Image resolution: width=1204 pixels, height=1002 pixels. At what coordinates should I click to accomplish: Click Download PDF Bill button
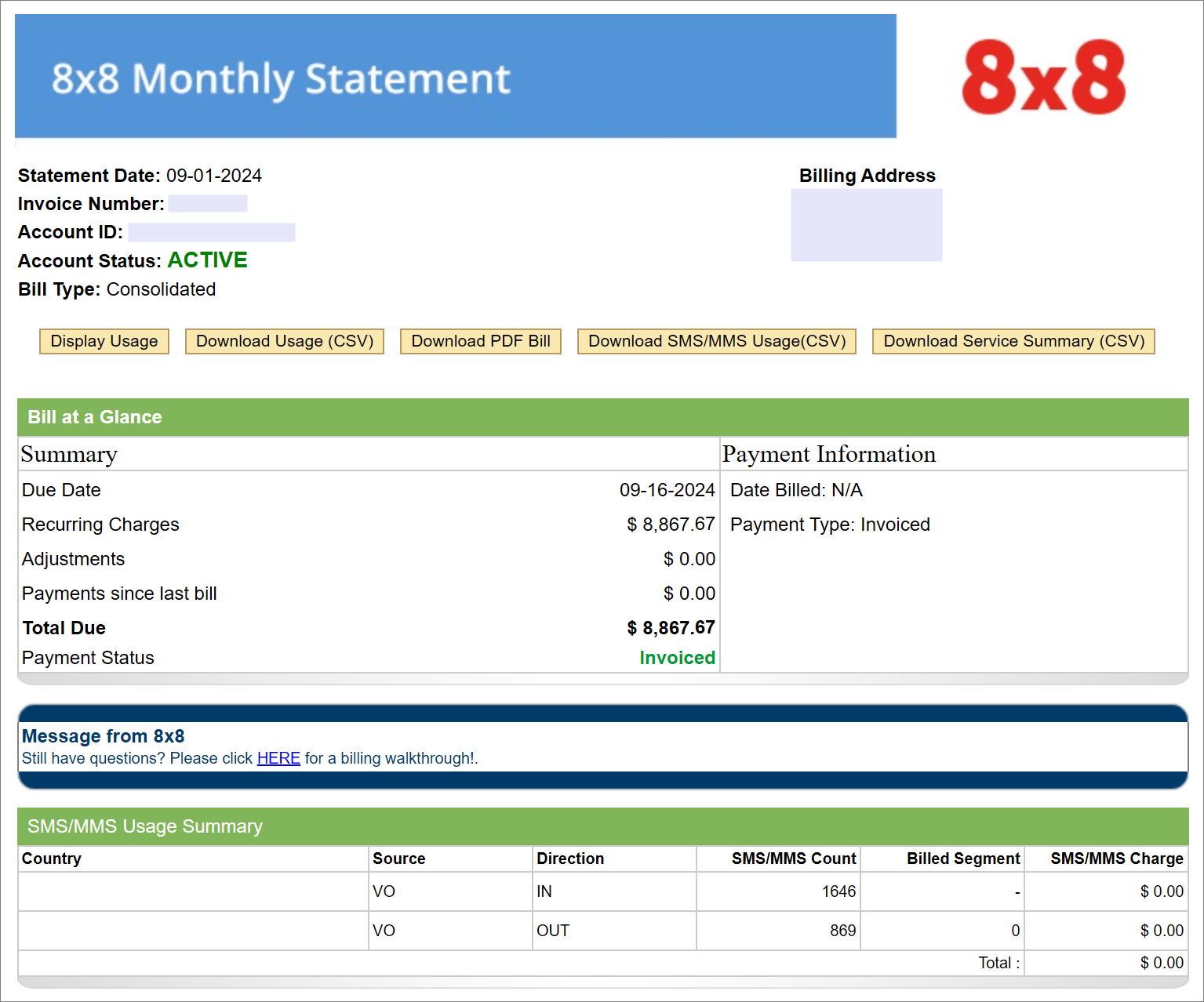pyautogui.click(x=481, y=341)
